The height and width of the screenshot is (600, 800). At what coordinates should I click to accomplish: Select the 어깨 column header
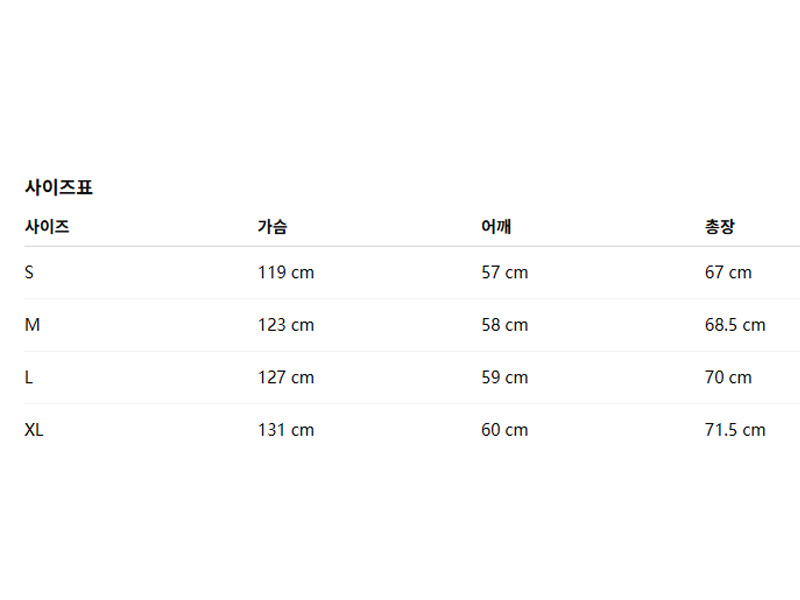pyautogui.click(x=496, y=227)
